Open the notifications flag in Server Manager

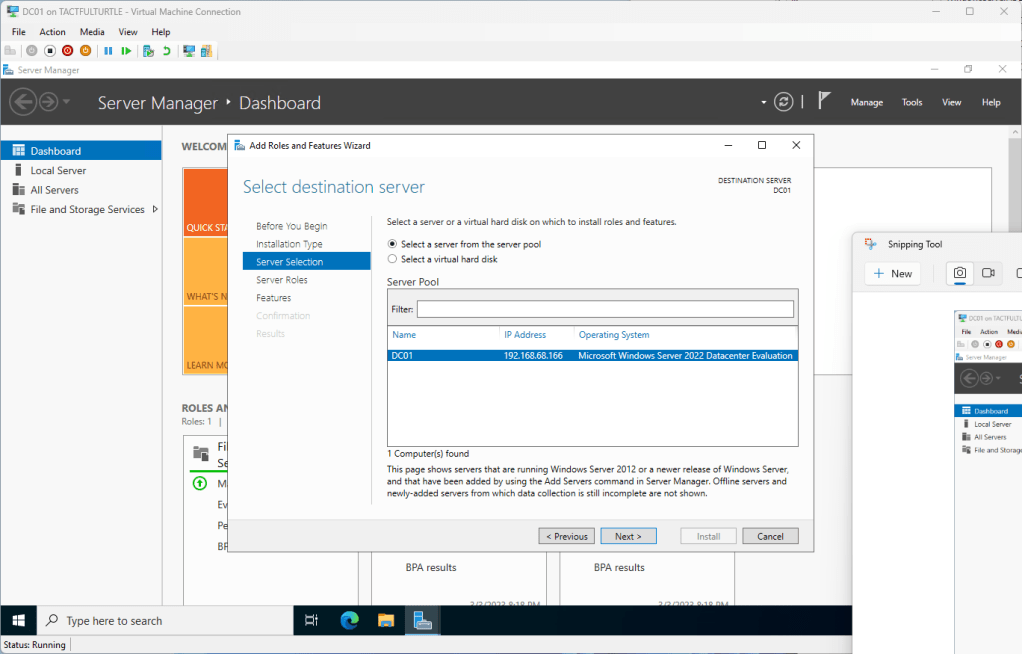point(824,102)
